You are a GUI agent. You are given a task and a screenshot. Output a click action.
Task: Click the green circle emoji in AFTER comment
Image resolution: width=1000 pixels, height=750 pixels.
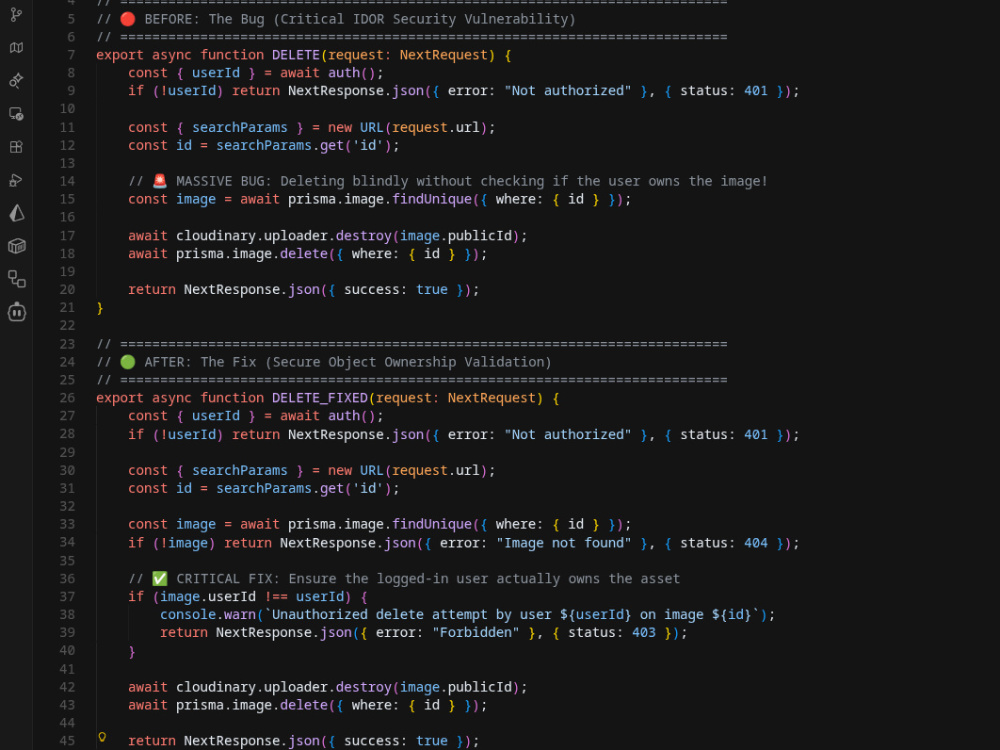[128, 362]
